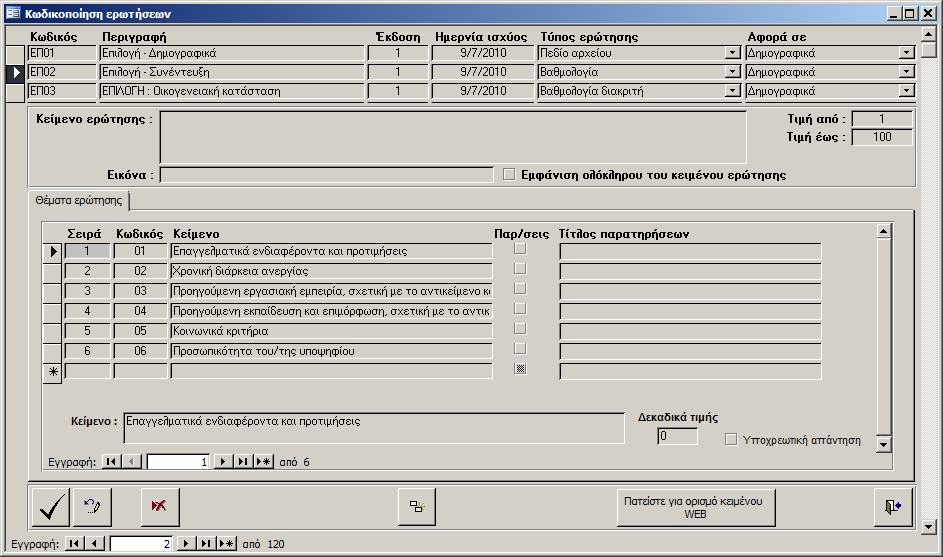Viewport: 943px width, 557px height.
Task: Click the 'Επιλογή - Δημογραφικά' description cell
Action: click(232, 54)
